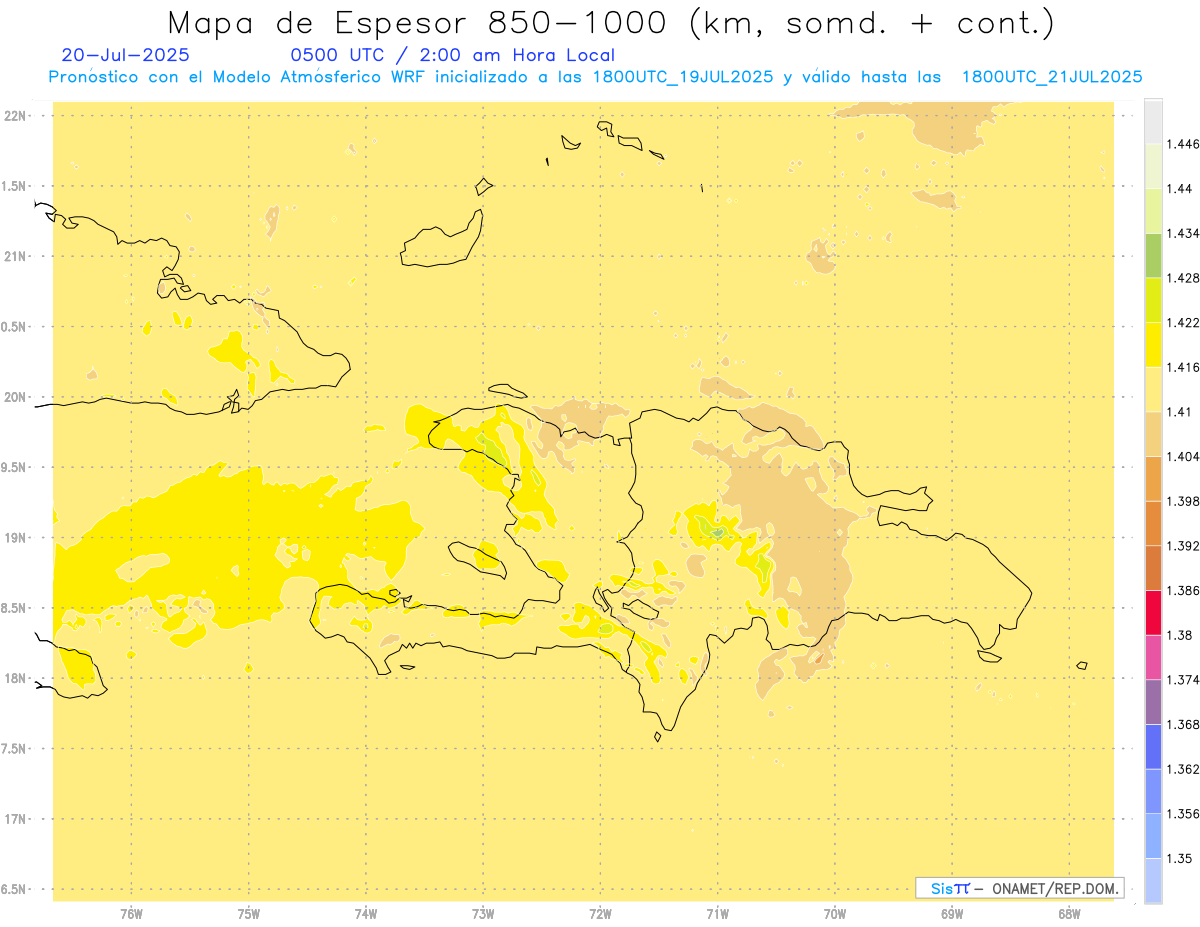Click the '1.416' colorbar value

[1182, 367]
